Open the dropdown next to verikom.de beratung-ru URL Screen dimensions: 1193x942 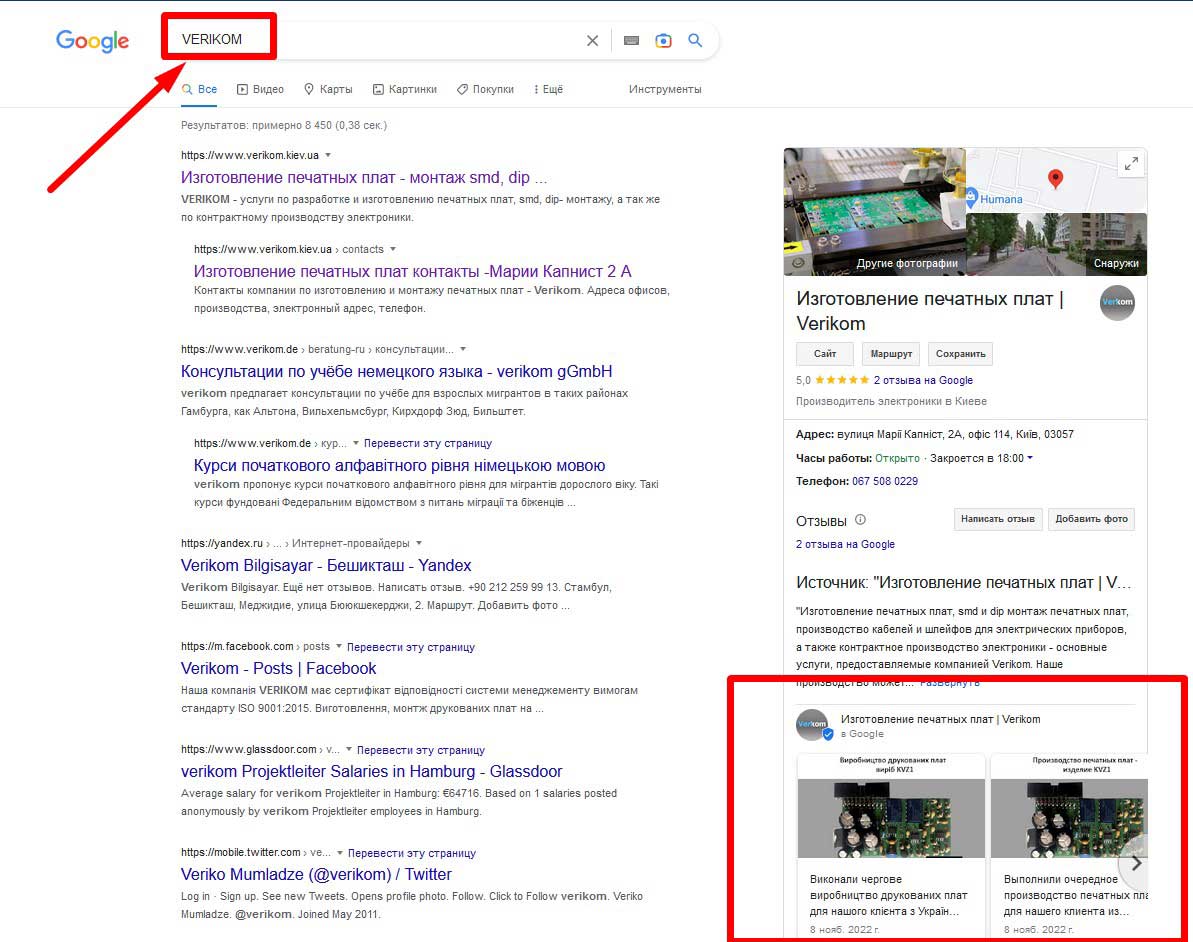pos(463,349)
